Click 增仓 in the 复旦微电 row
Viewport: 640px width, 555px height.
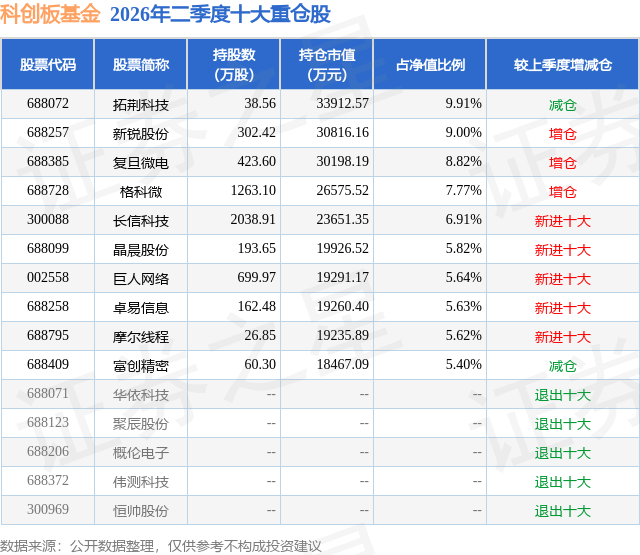pos(562,163)
